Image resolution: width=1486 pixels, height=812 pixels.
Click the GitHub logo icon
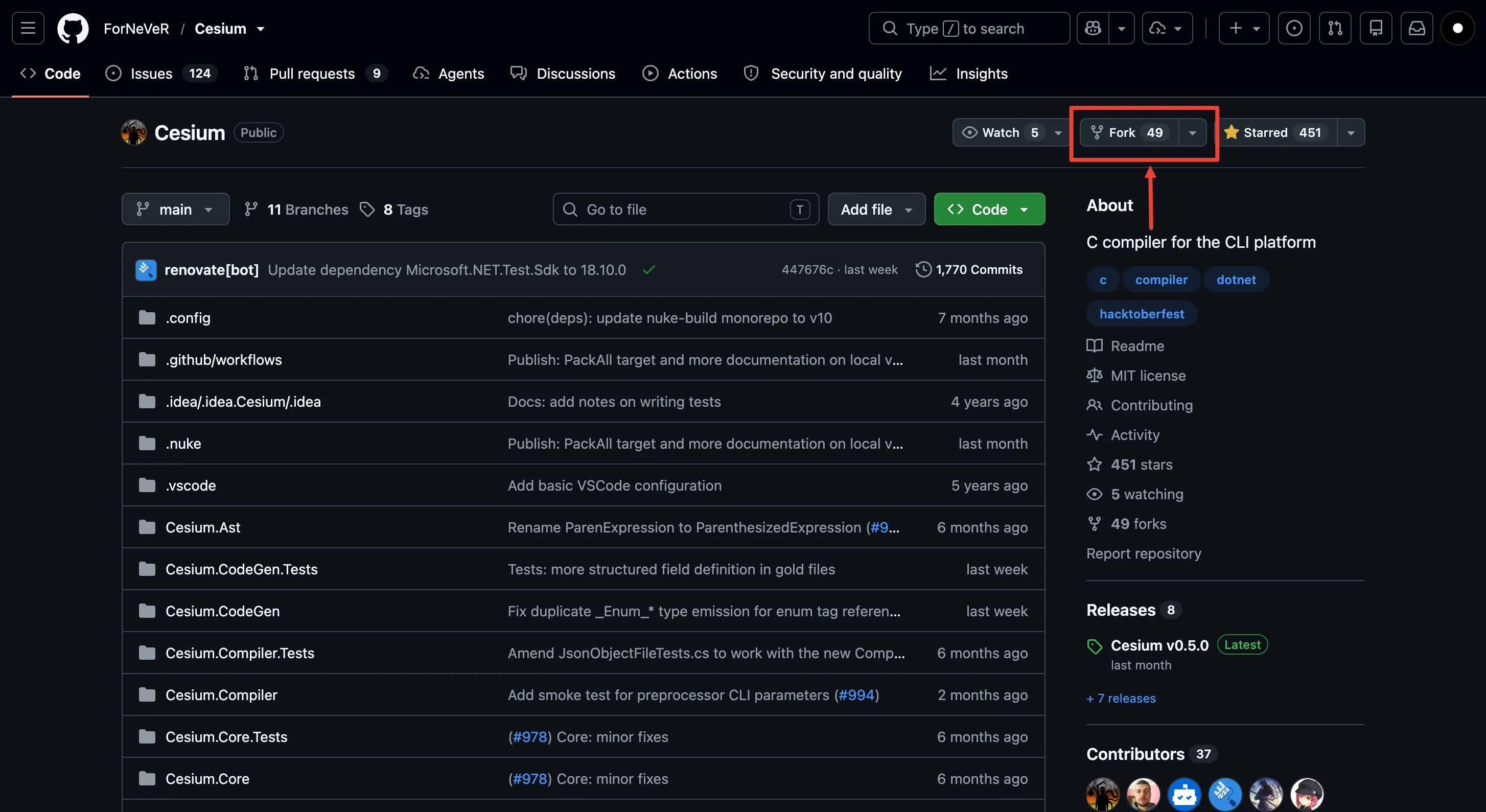(x=73, y=28)
